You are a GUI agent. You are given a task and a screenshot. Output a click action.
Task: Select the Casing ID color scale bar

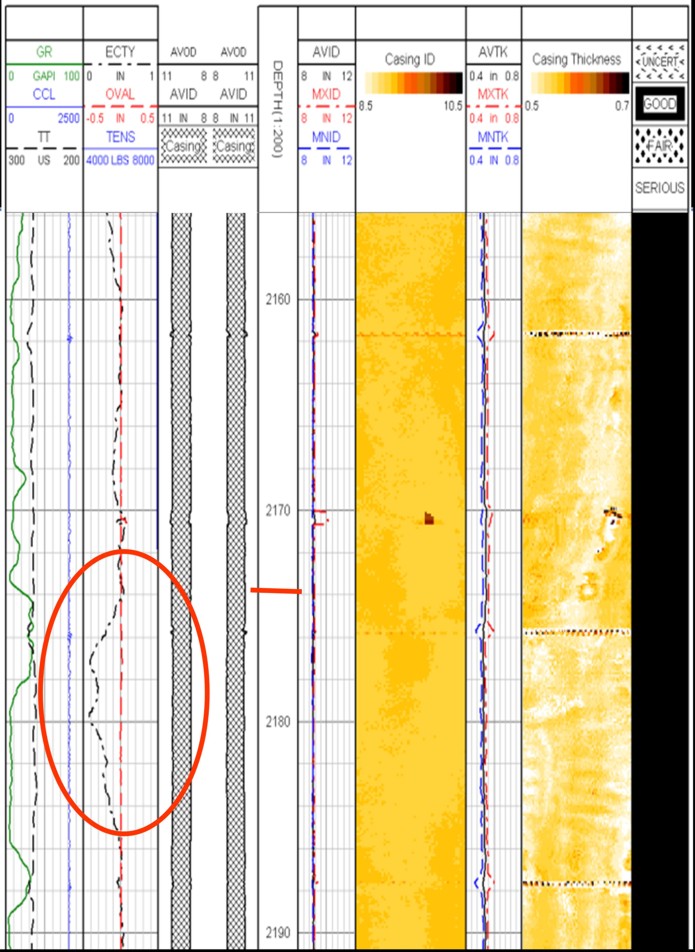tap(410, 82)
